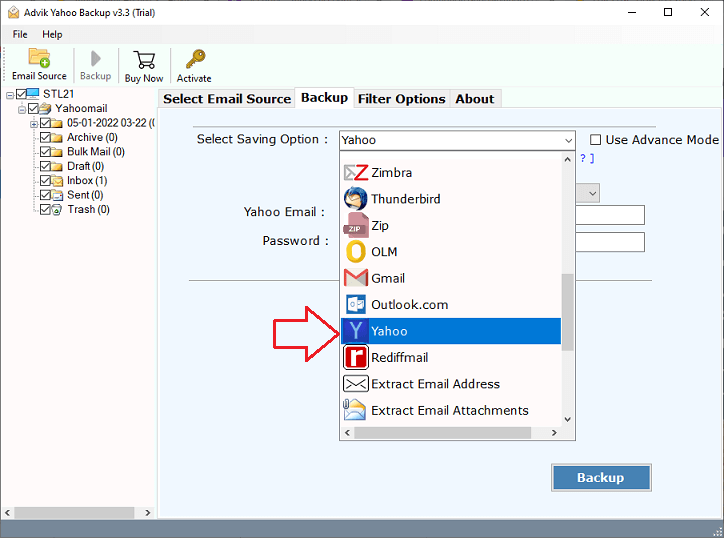
Task: Click the Gmail envelope icon
Action: tap(356, 278)
